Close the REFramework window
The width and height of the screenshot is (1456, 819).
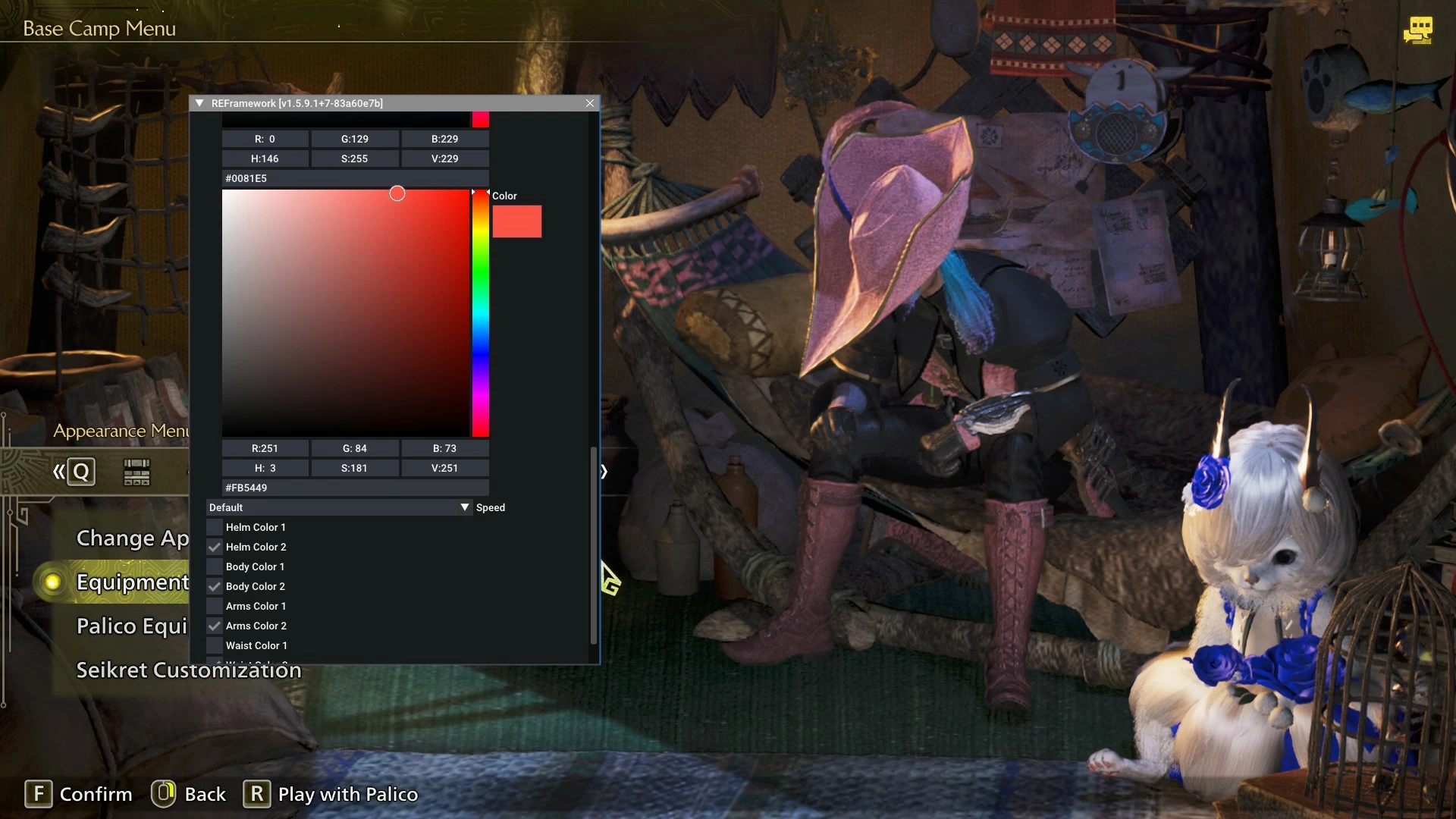point(590,103)
